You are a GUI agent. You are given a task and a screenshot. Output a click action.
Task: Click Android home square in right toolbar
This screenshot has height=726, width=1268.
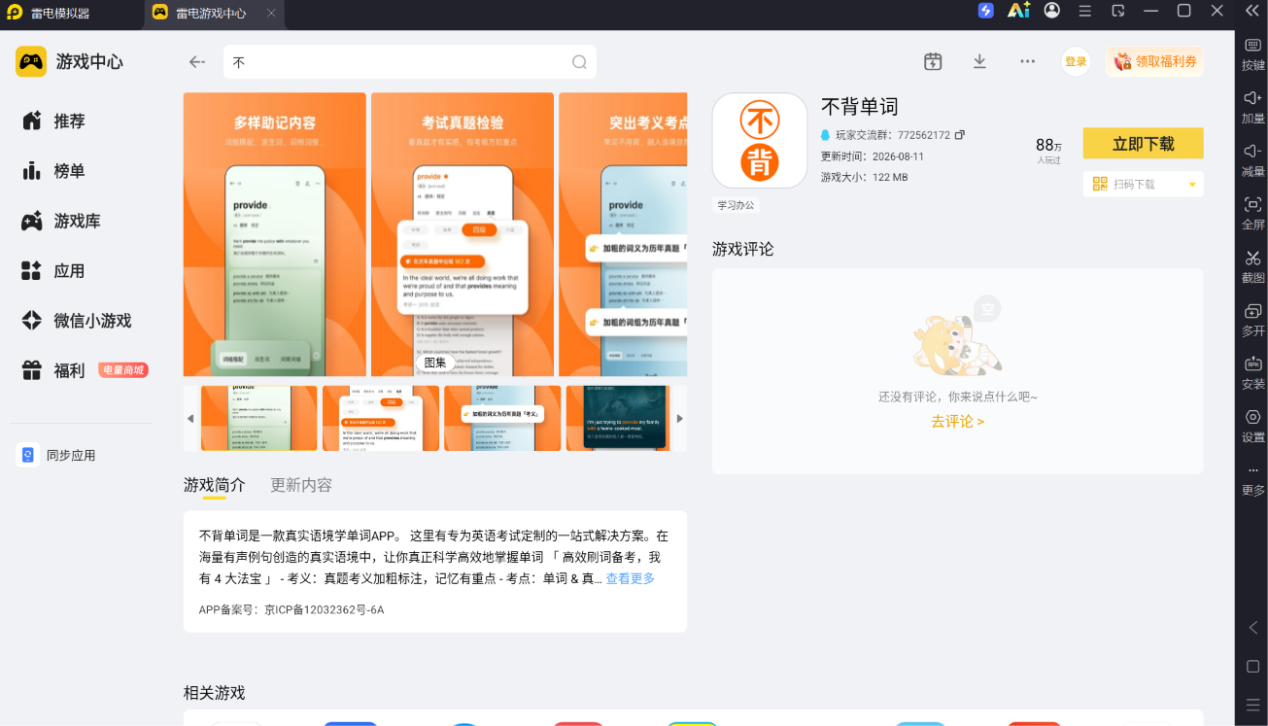[1253, 666]
